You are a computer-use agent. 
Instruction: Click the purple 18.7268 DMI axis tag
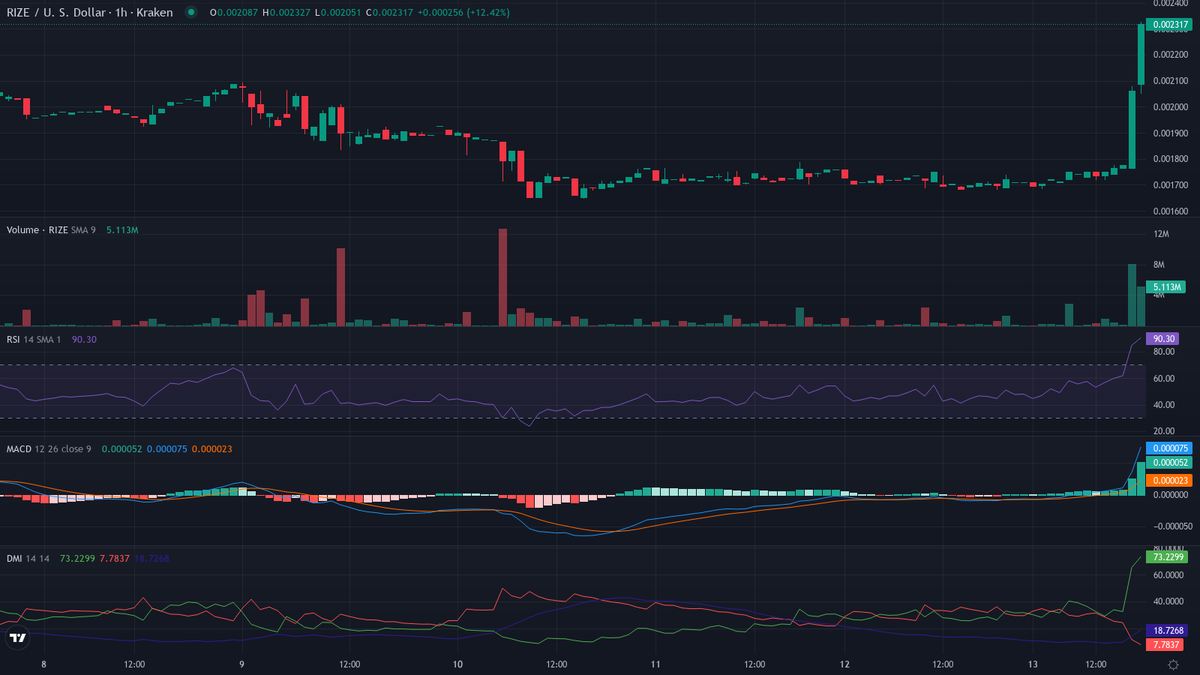coord(1169,631)
